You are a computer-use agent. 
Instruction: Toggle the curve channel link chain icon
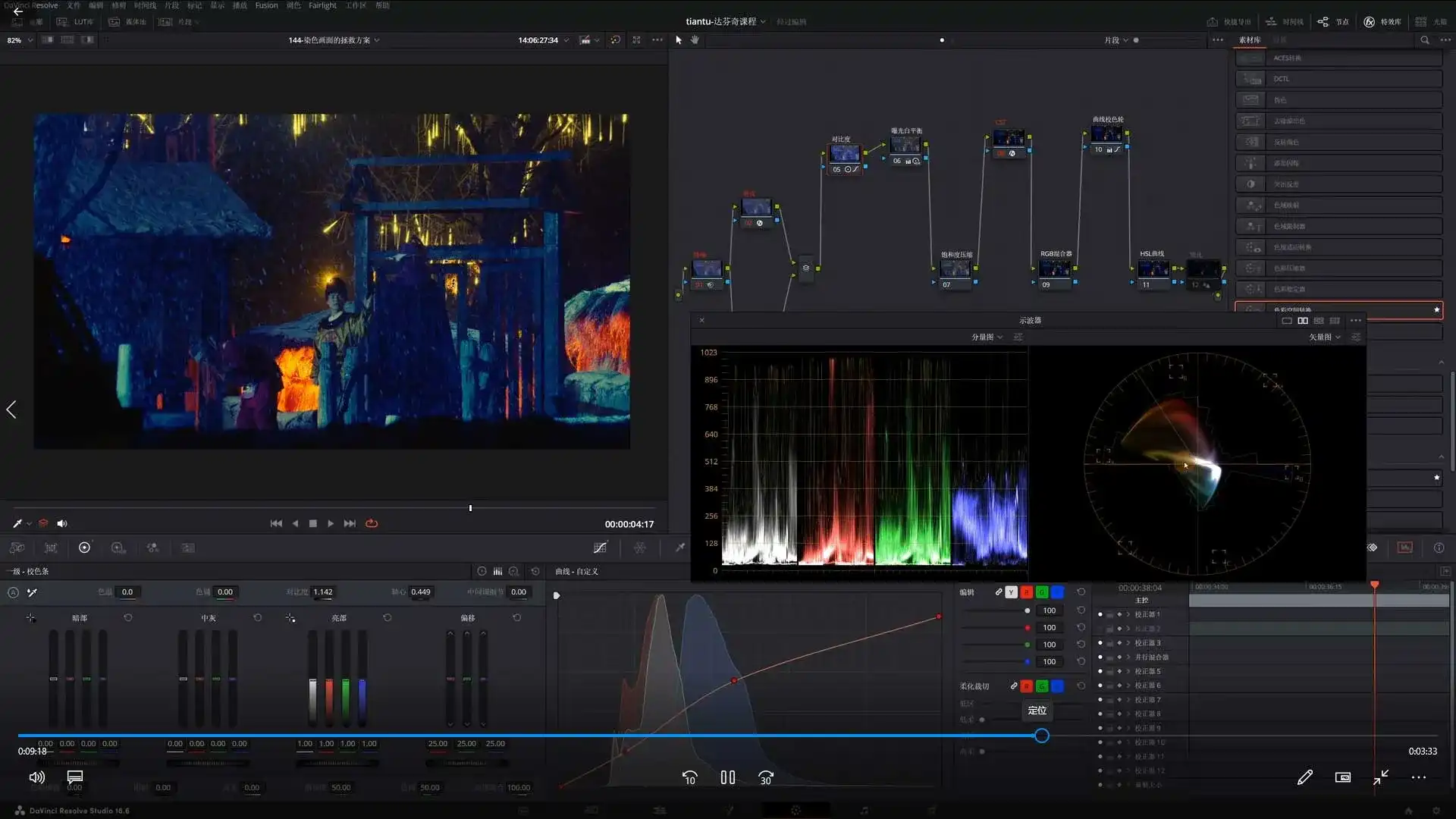(998, 592)
